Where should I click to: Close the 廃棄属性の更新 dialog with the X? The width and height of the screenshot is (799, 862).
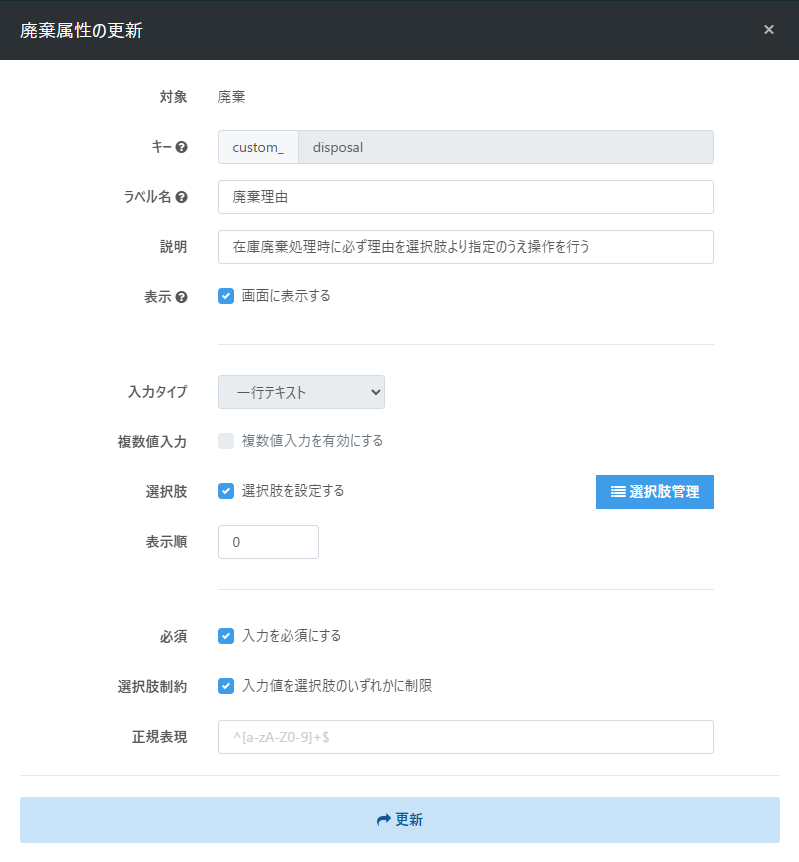pyautogui.click(x=769, y=30)
